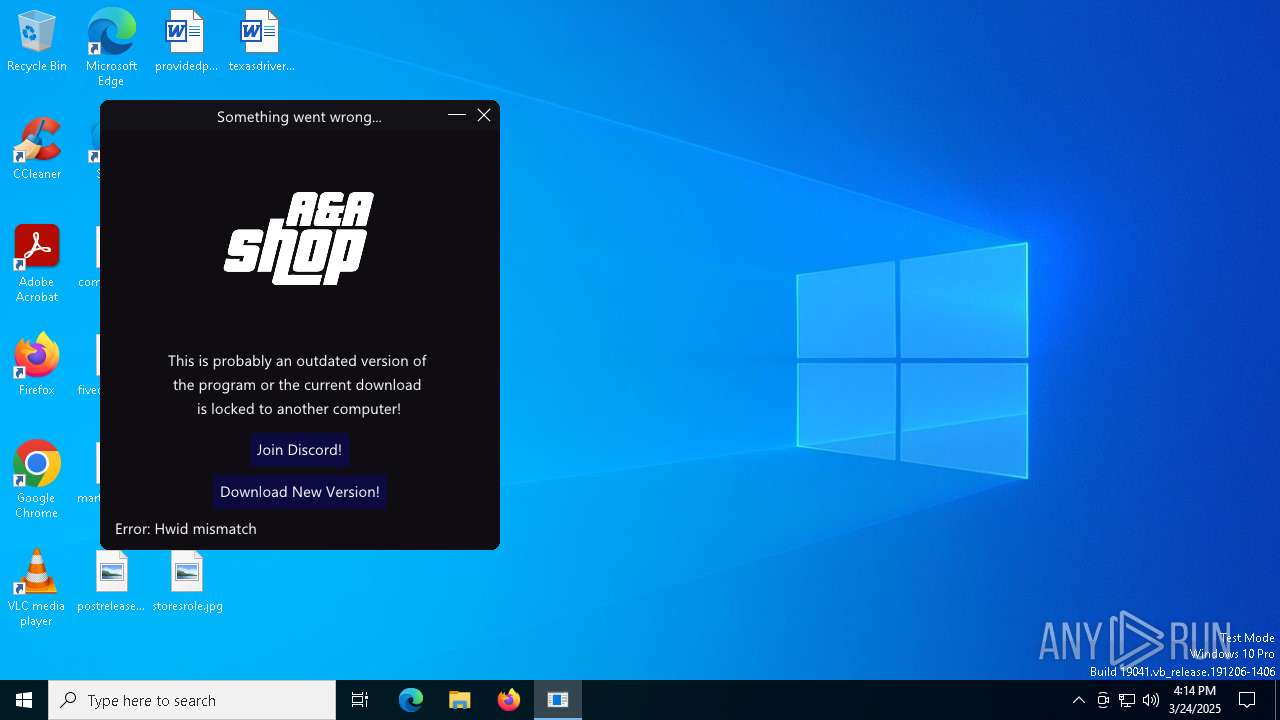Click the Download New Version! button
Viewport: 1280px width, 720px height.
click(x=299, y=492)
